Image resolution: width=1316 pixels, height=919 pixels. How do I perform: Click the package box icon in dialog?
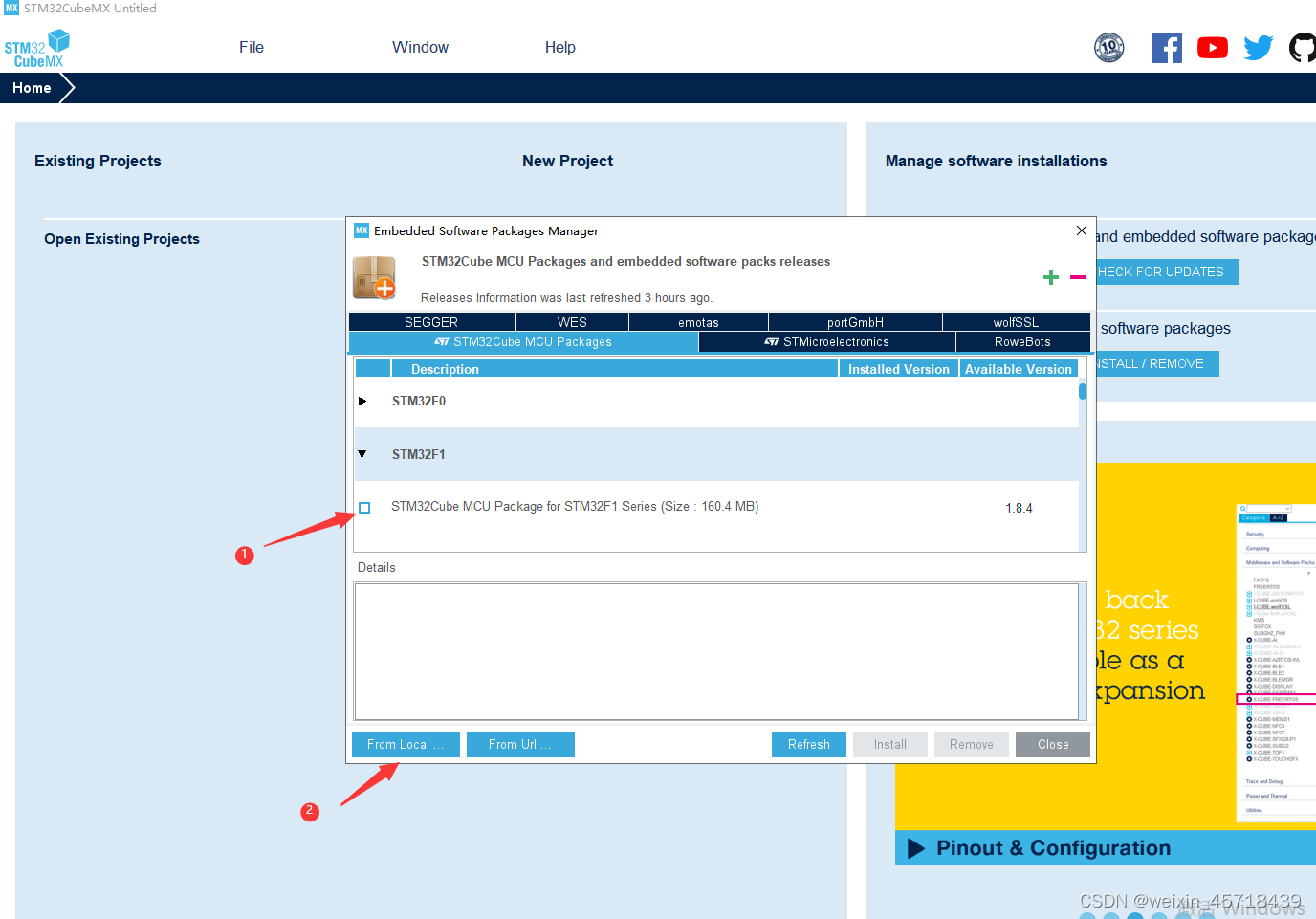(x=375, y=278)
